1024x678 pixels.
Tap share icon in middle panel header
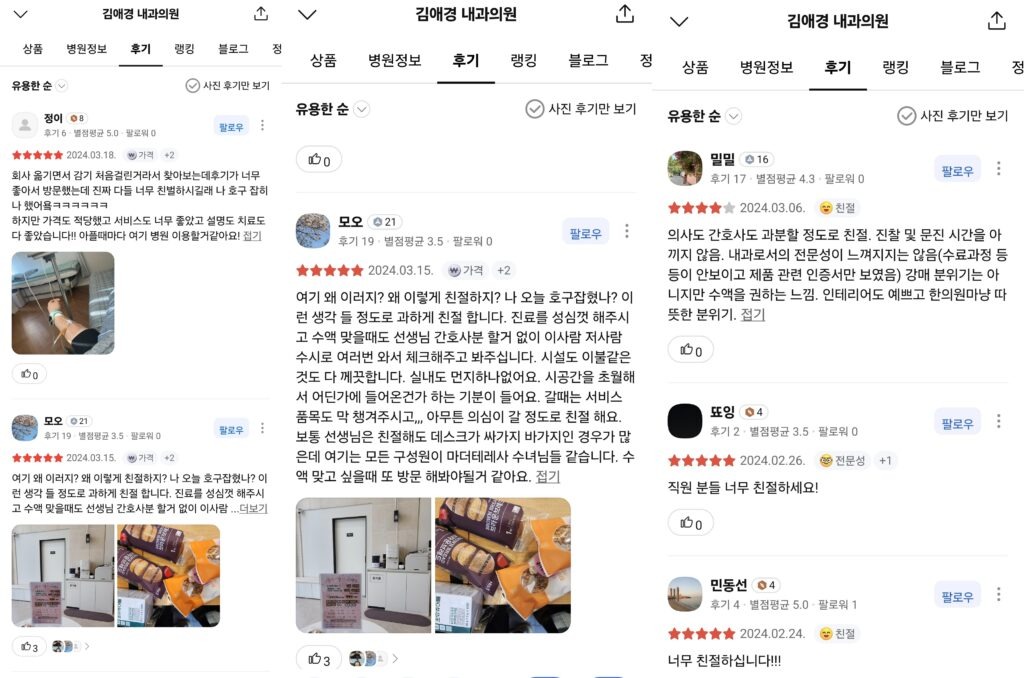click(x=625, y=14)
